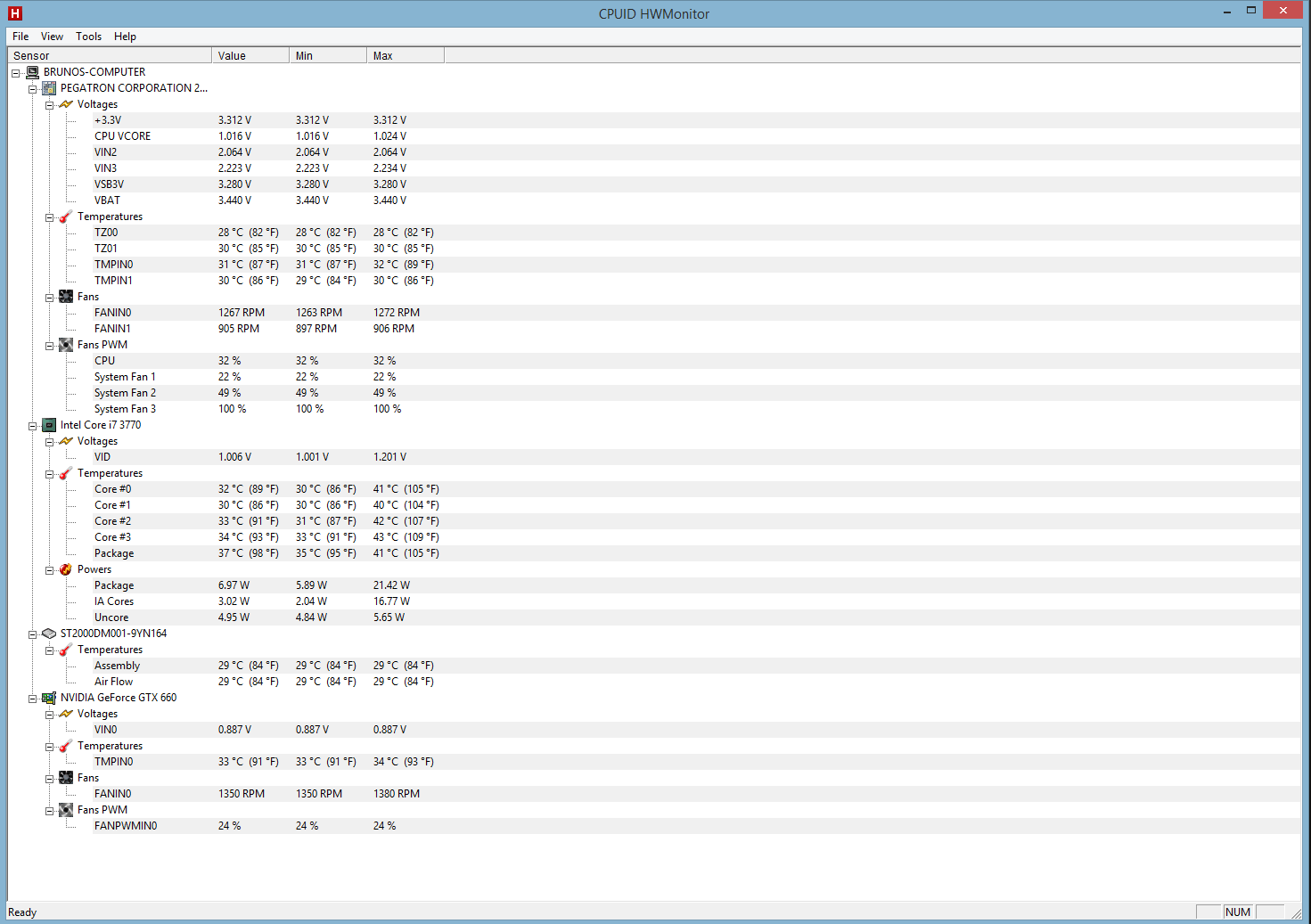Click the window resize grip corner

pos(1296,912)
